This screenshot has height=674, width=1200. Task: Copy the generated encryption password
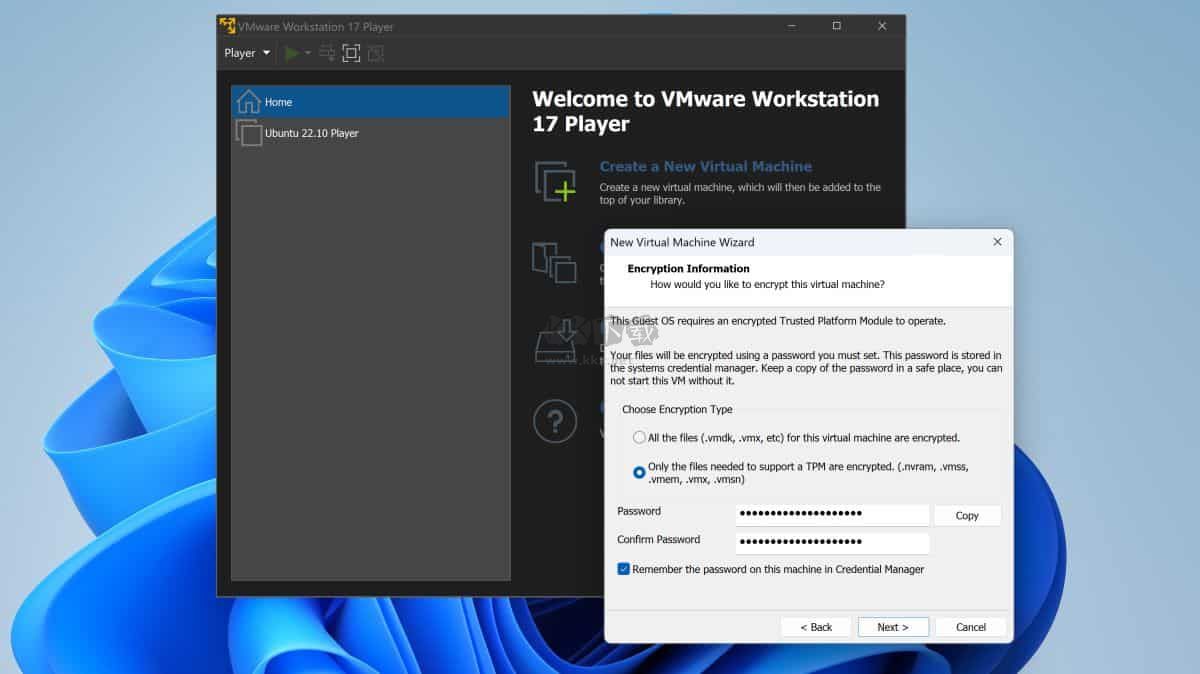tap(966, 515)
